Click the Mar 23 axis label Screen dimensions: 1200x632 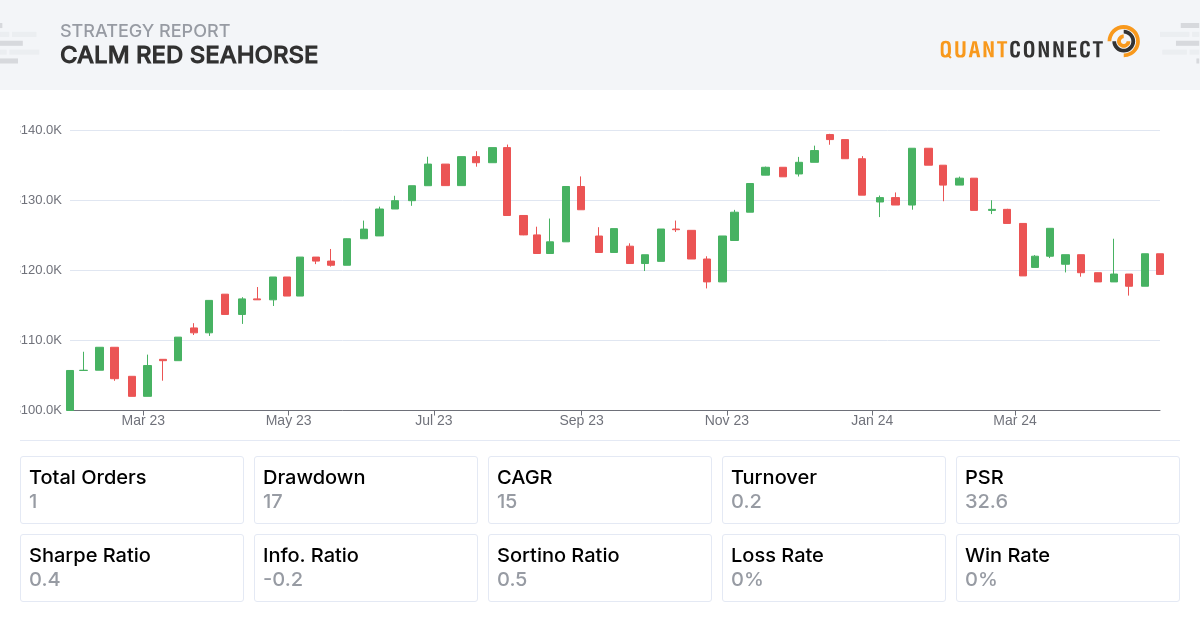(143, 421)
